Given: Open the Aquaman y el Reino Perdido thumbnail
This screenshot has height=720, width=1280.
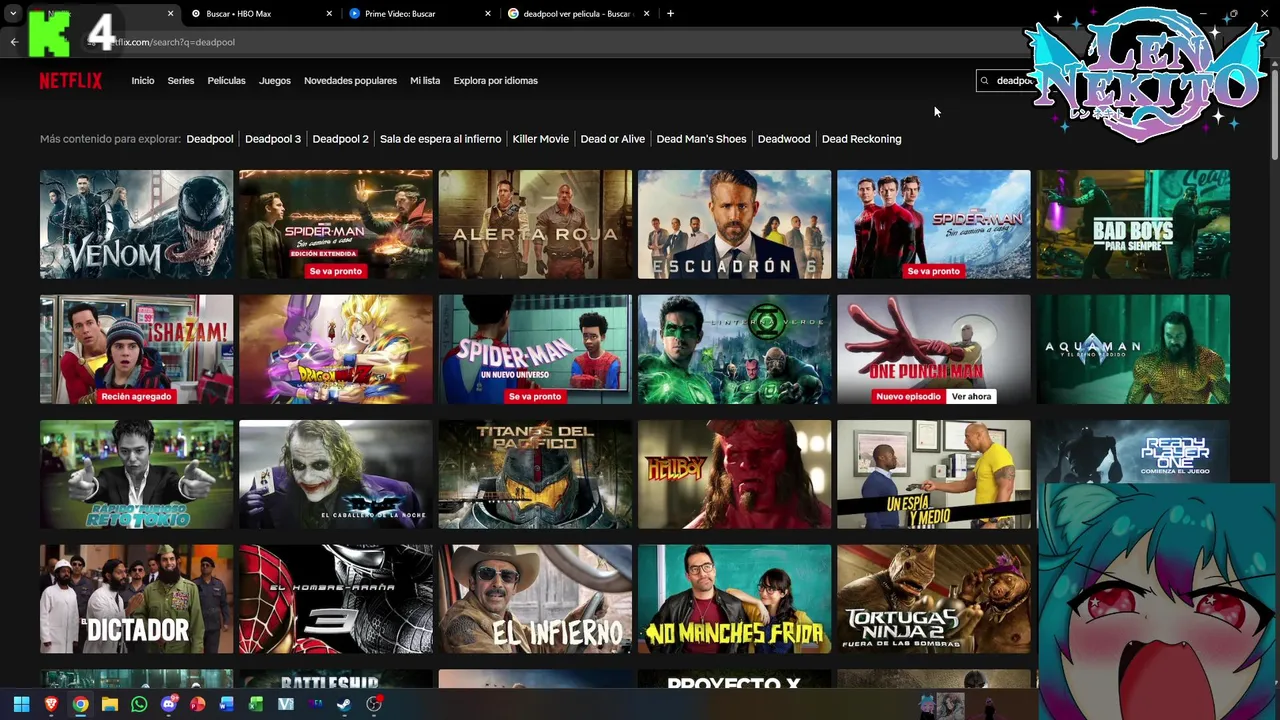Looking at the screenshot, I should tap(1133, 349).
